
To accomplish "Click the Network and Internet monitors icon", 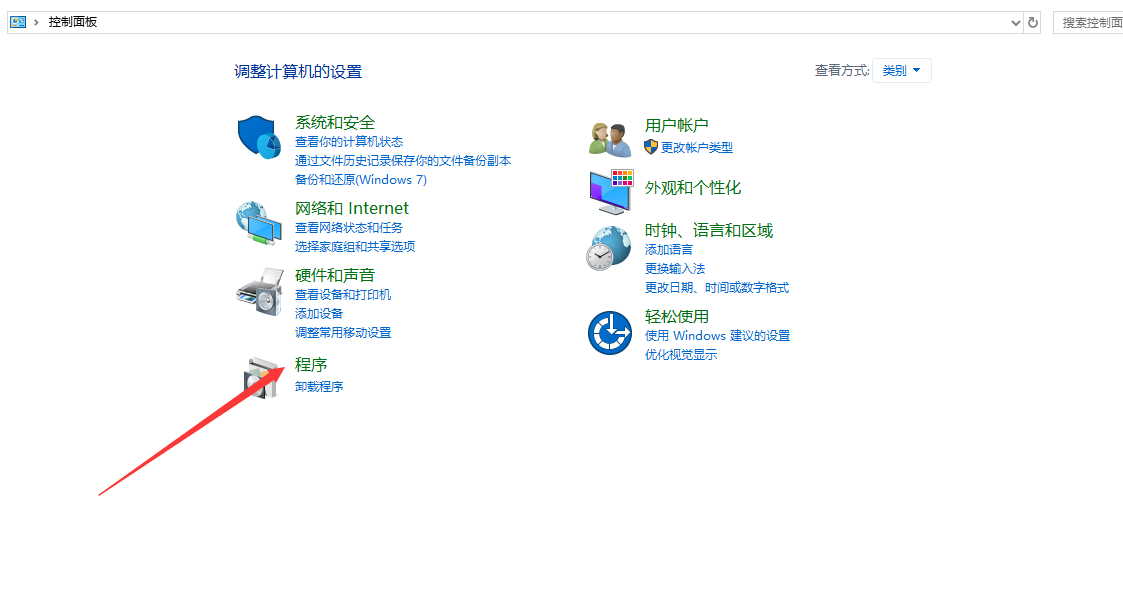I will (x=259, y=224).
